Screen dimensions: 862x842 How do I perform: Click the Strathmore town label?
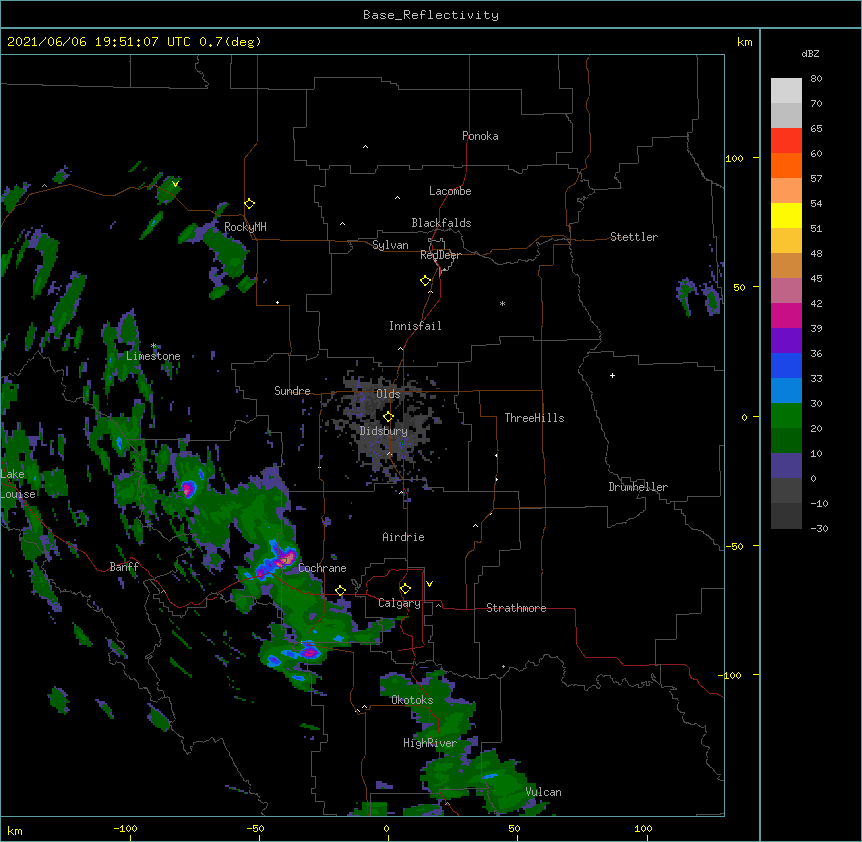516,608
